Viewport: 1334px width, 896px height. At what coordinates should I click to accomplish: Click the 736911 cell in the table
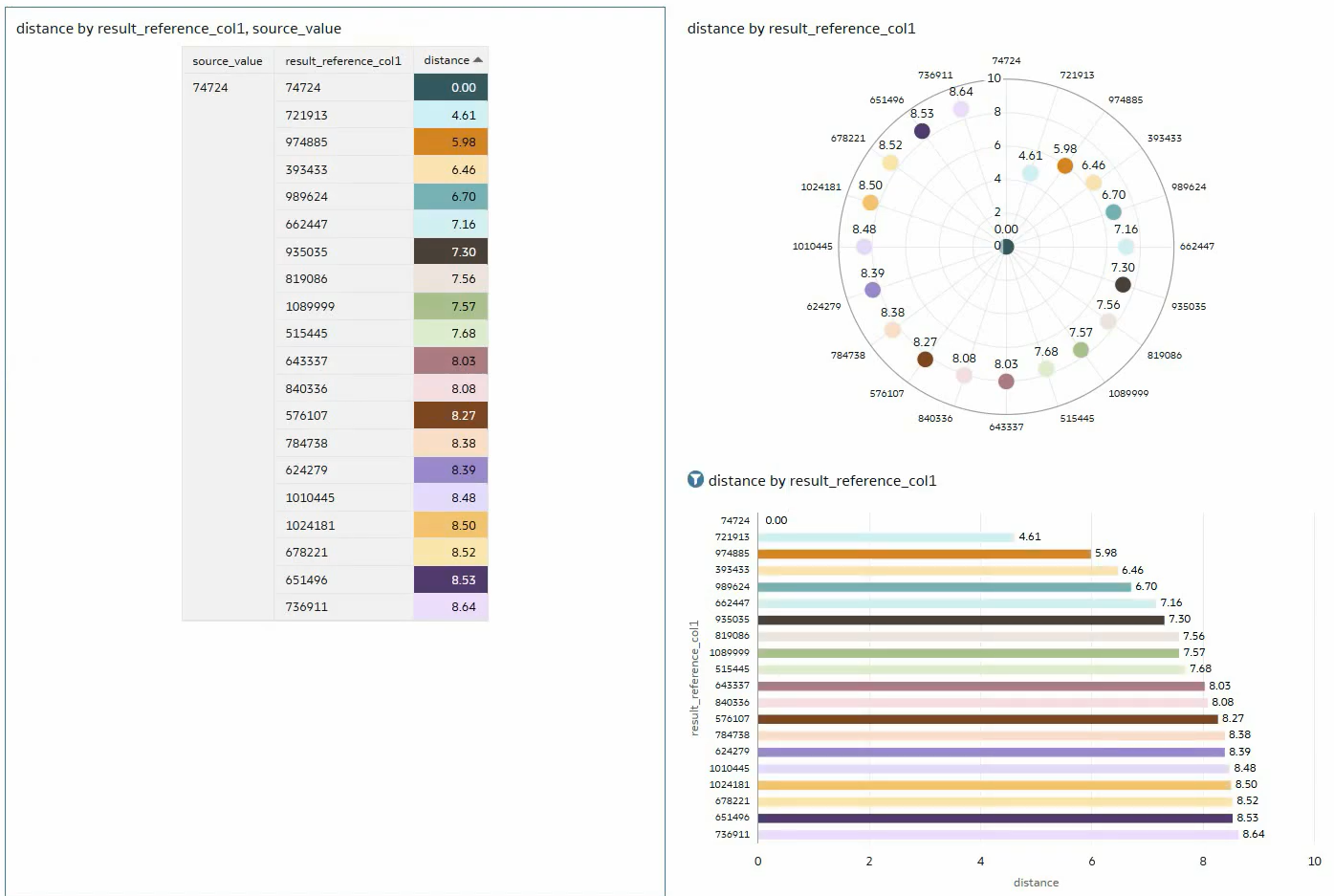click(307, 606)
